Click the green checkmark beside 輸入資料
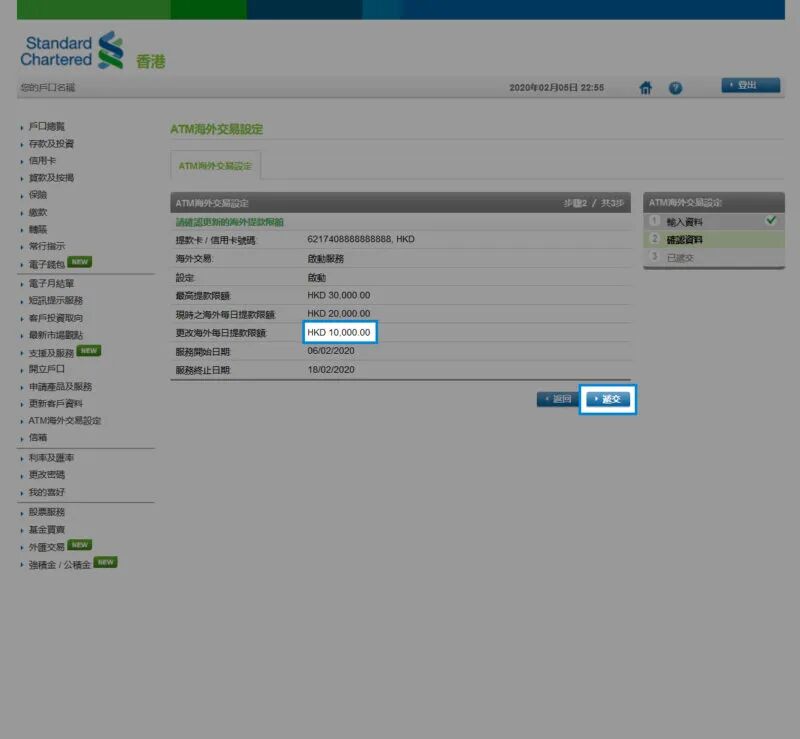Screen dimensions: 800x739 point(769,220)
